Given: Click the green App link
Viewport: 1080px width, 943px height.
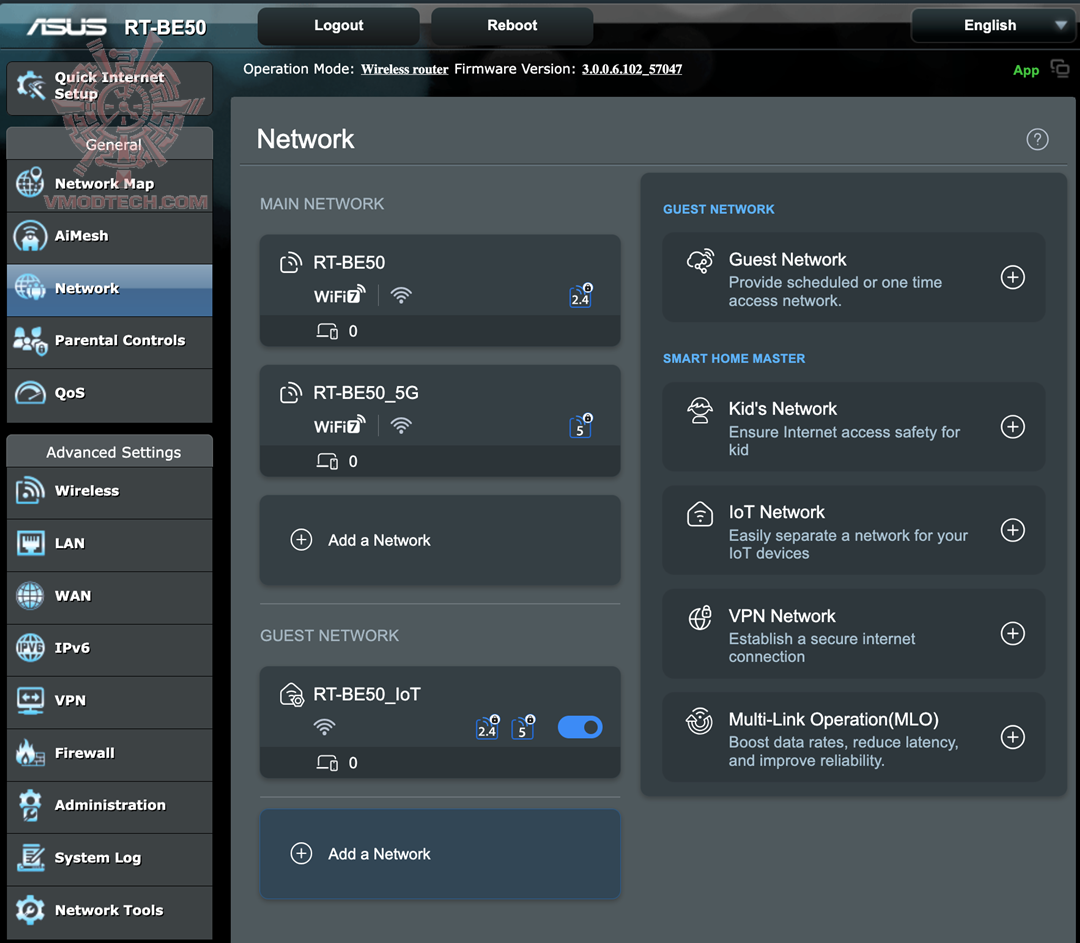Looking at the screenshot, I should 1026,70.
